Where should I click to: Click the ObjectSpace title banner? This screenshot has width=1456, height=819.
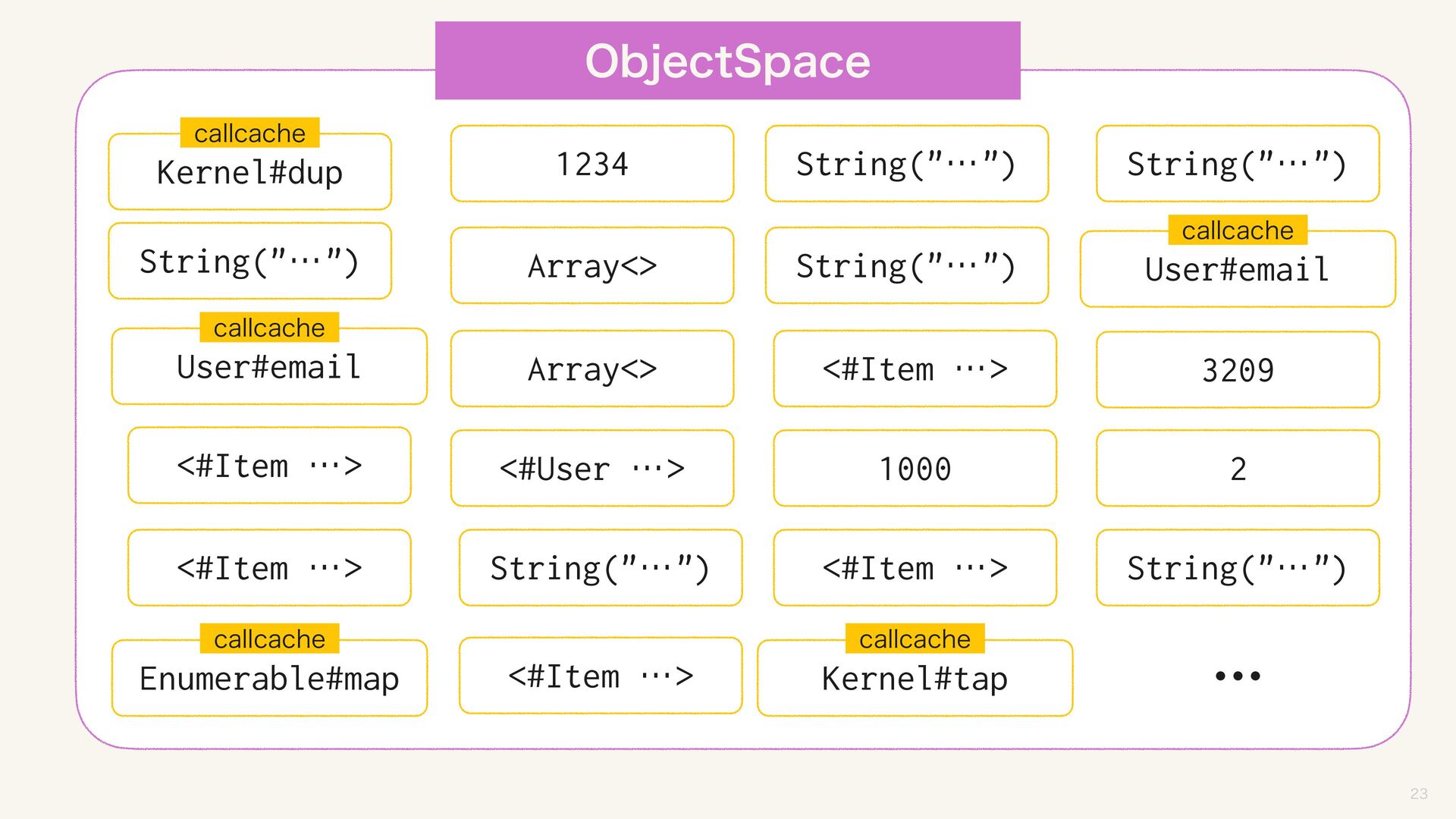coord(727,61)
